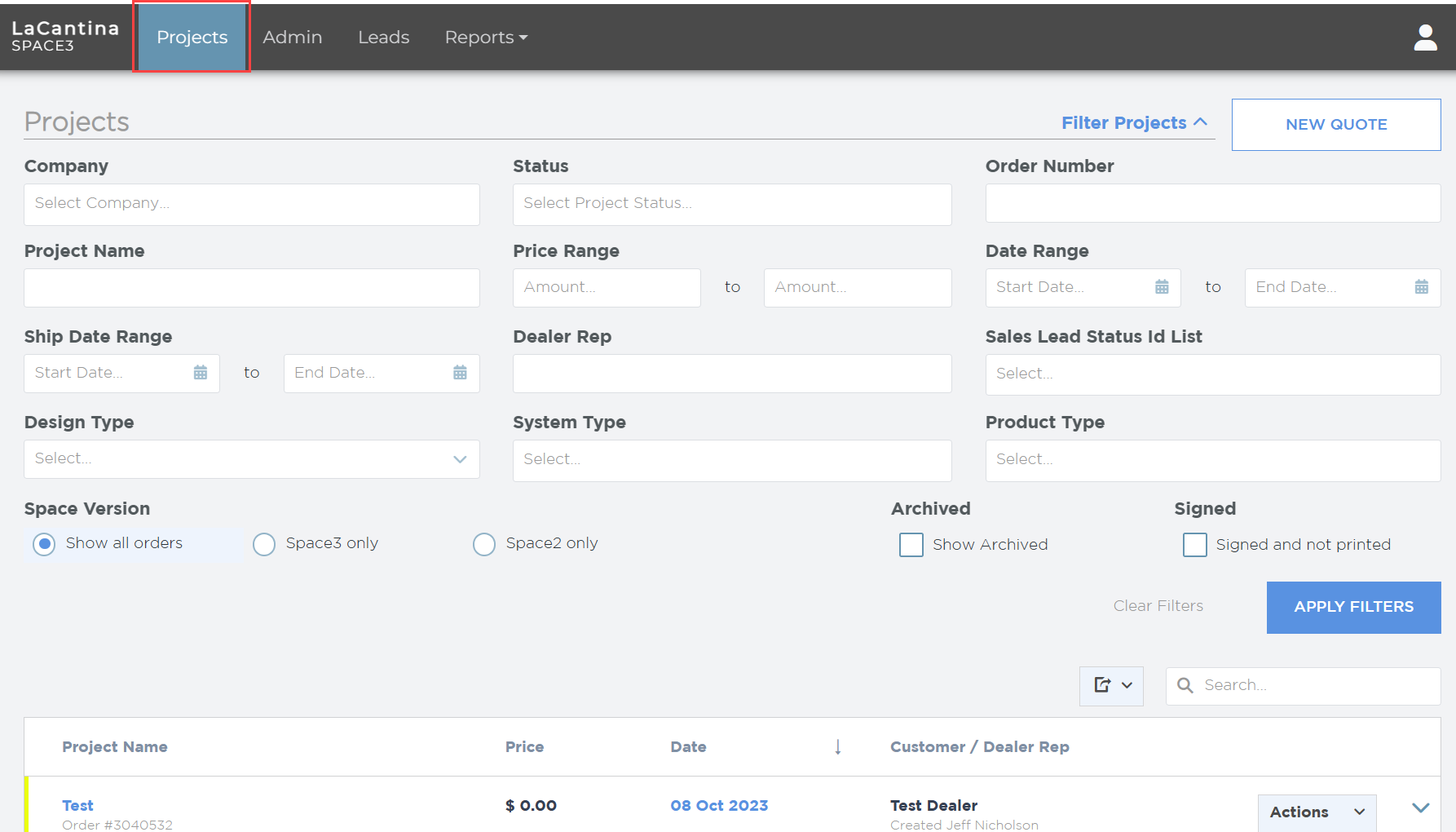Click APPLY FILTERS button
Image resolution: width=1456 pixels, height=832 pixels.
coord(1354,608)
